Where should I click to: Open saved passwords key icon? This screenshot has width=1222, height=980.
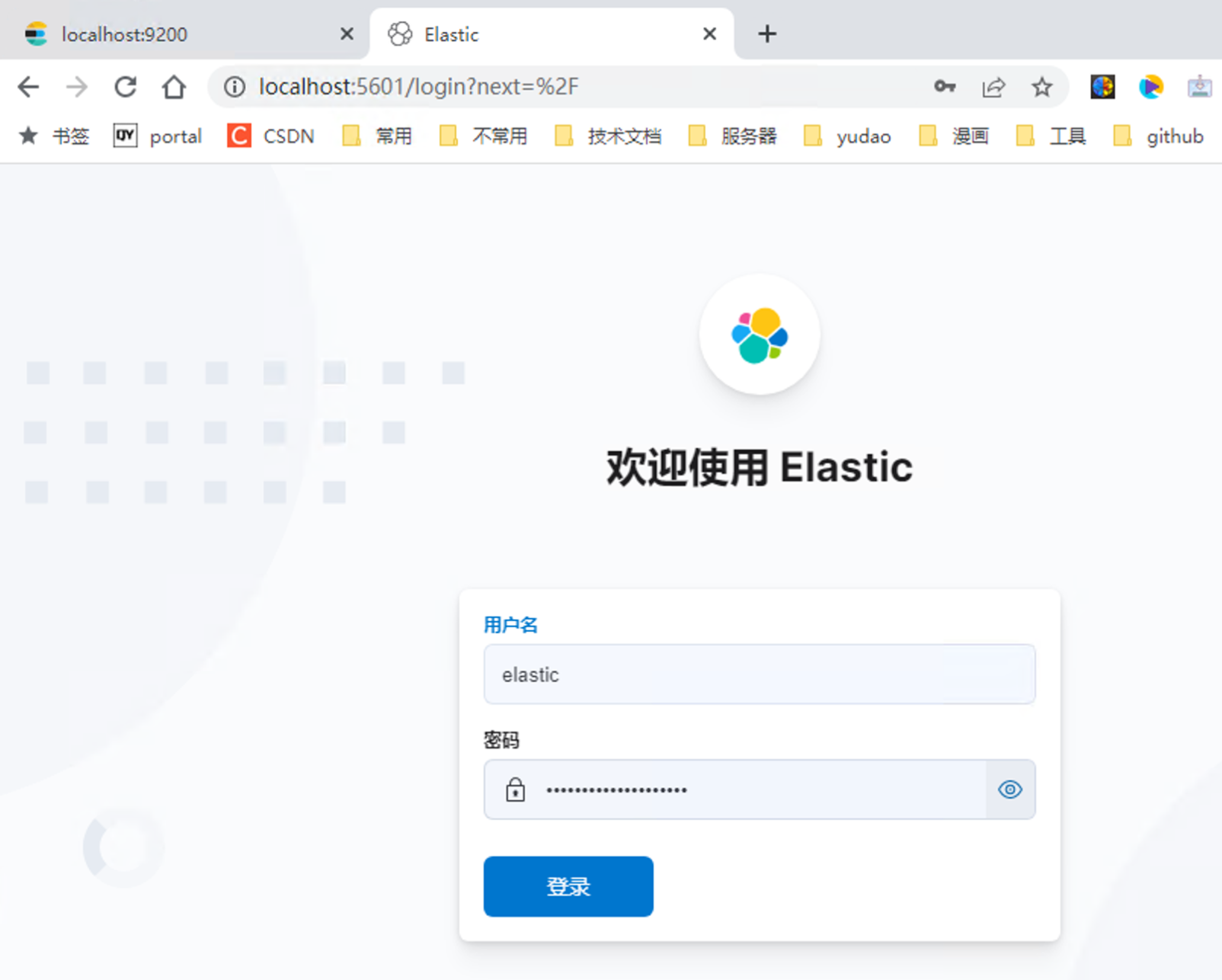(945, 87)
